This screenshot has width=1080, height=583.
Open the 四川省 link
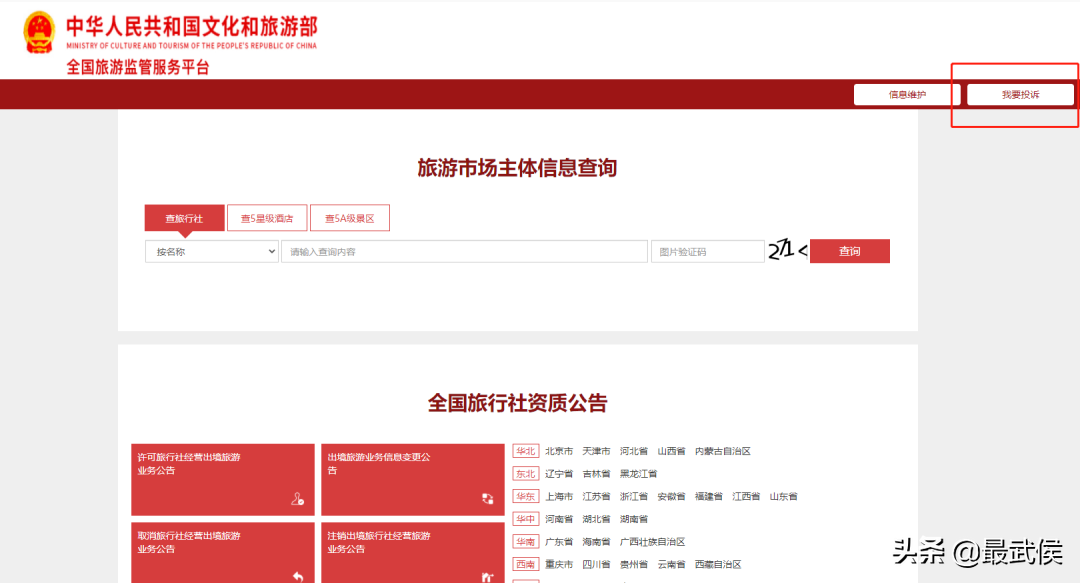pyautogui.click(x=596, y=564)
